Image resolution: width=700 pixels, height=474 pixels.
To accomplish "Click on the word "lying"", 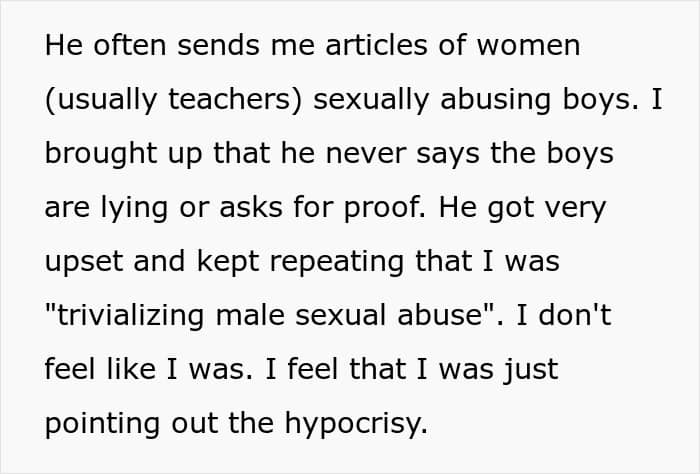I will point(134,207).
